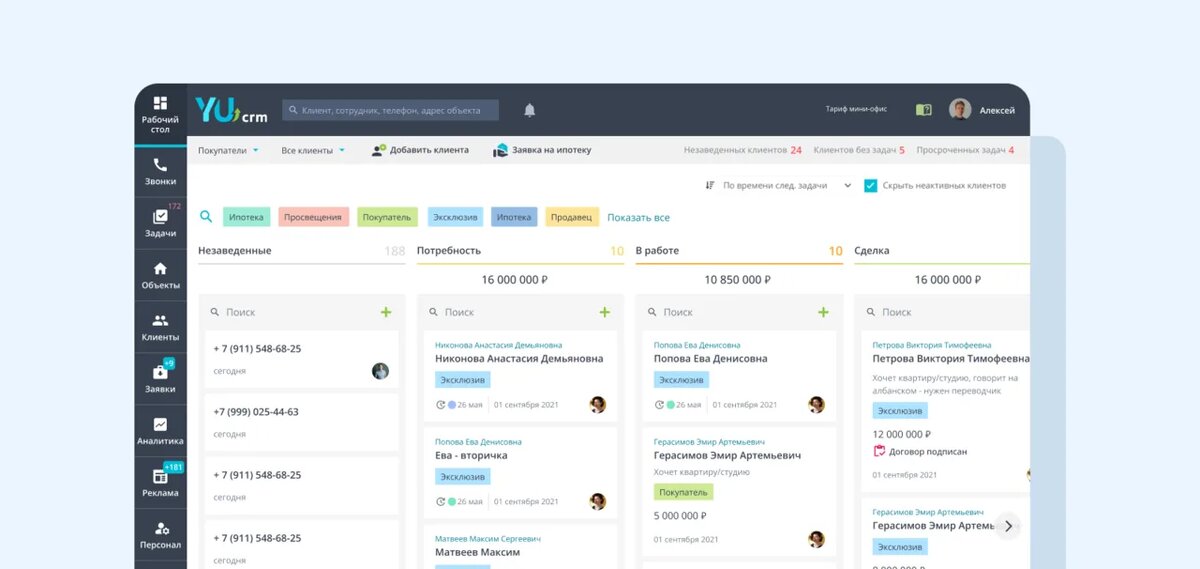Click Алексей's user avatar
Viewport: 1200px width, 569px height.
pos(960,110)
